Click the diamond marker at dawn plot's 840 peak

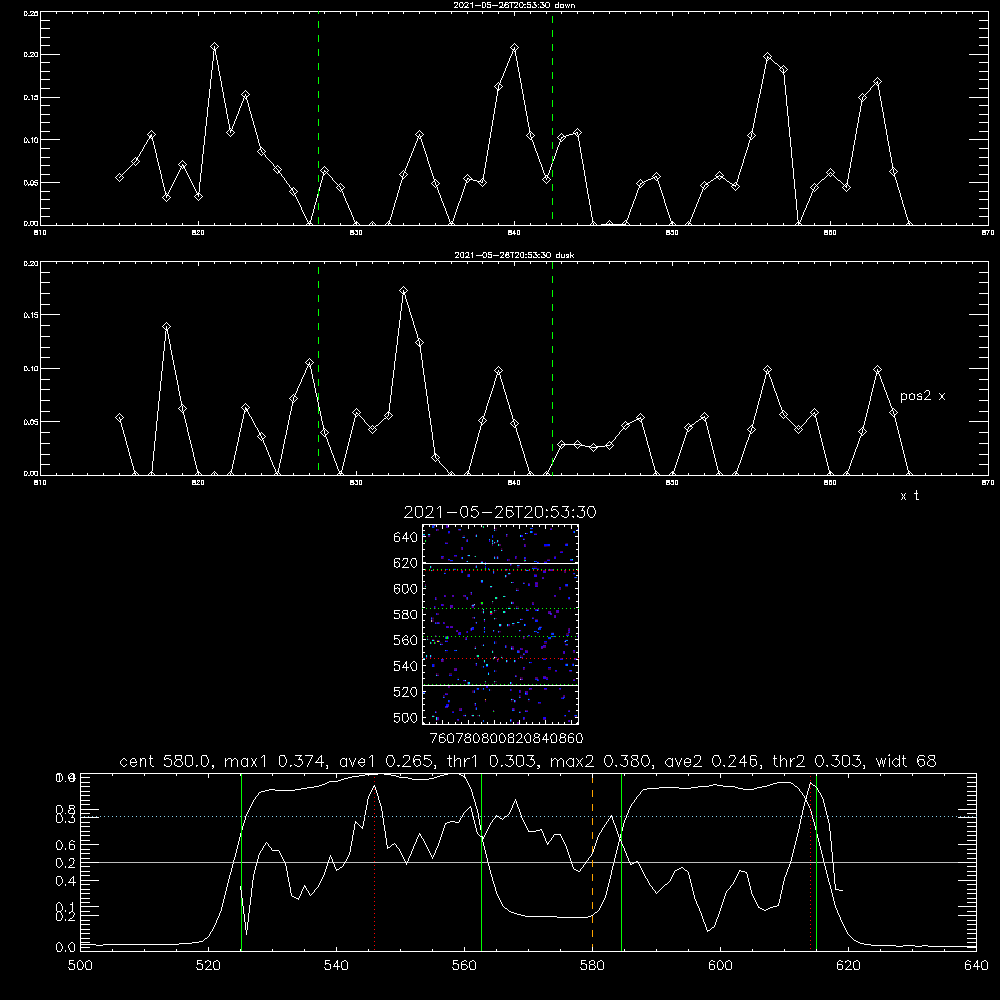click(515, 47)
